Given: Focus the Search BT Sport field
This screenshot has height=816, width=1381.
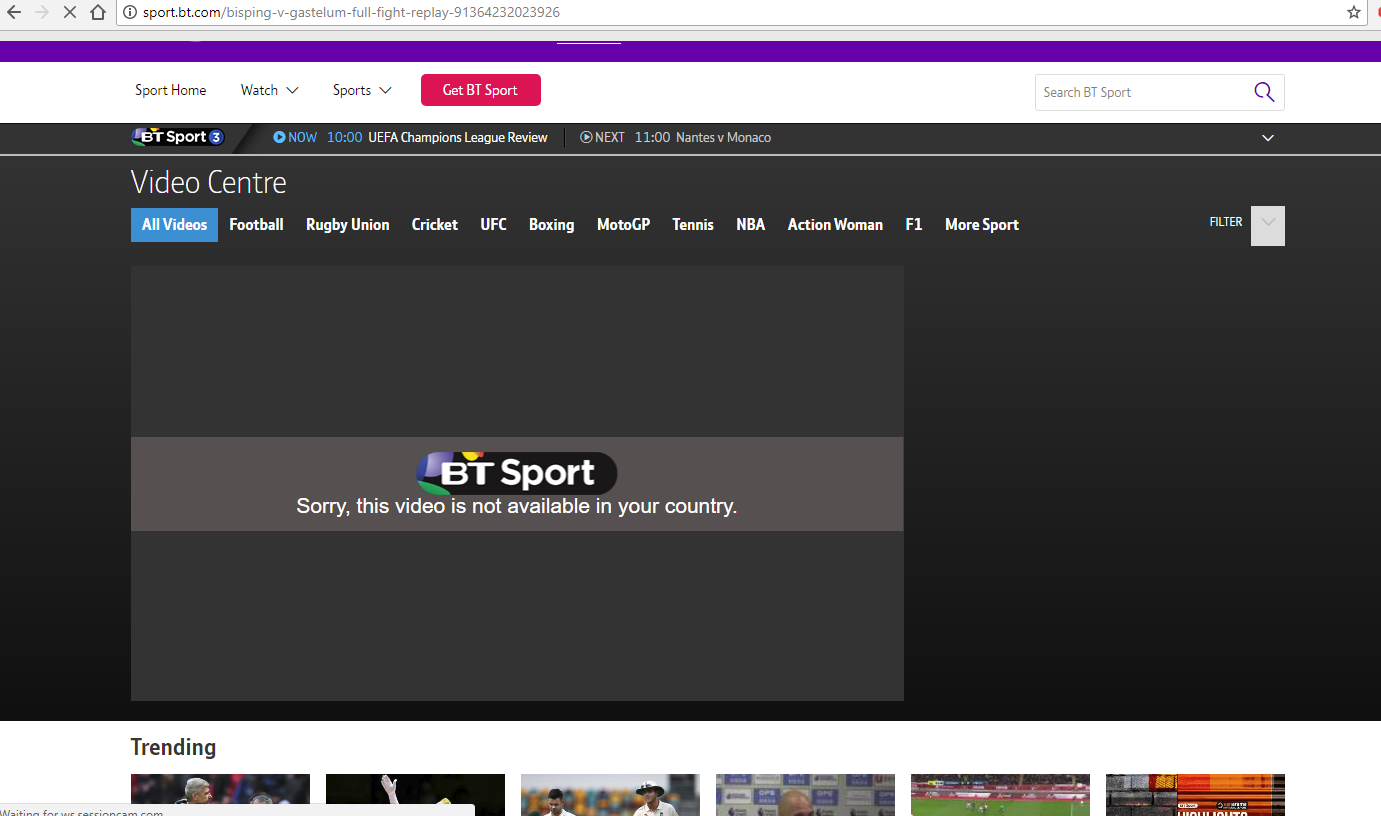Looking at the screenshot, I should point(1144,92).
